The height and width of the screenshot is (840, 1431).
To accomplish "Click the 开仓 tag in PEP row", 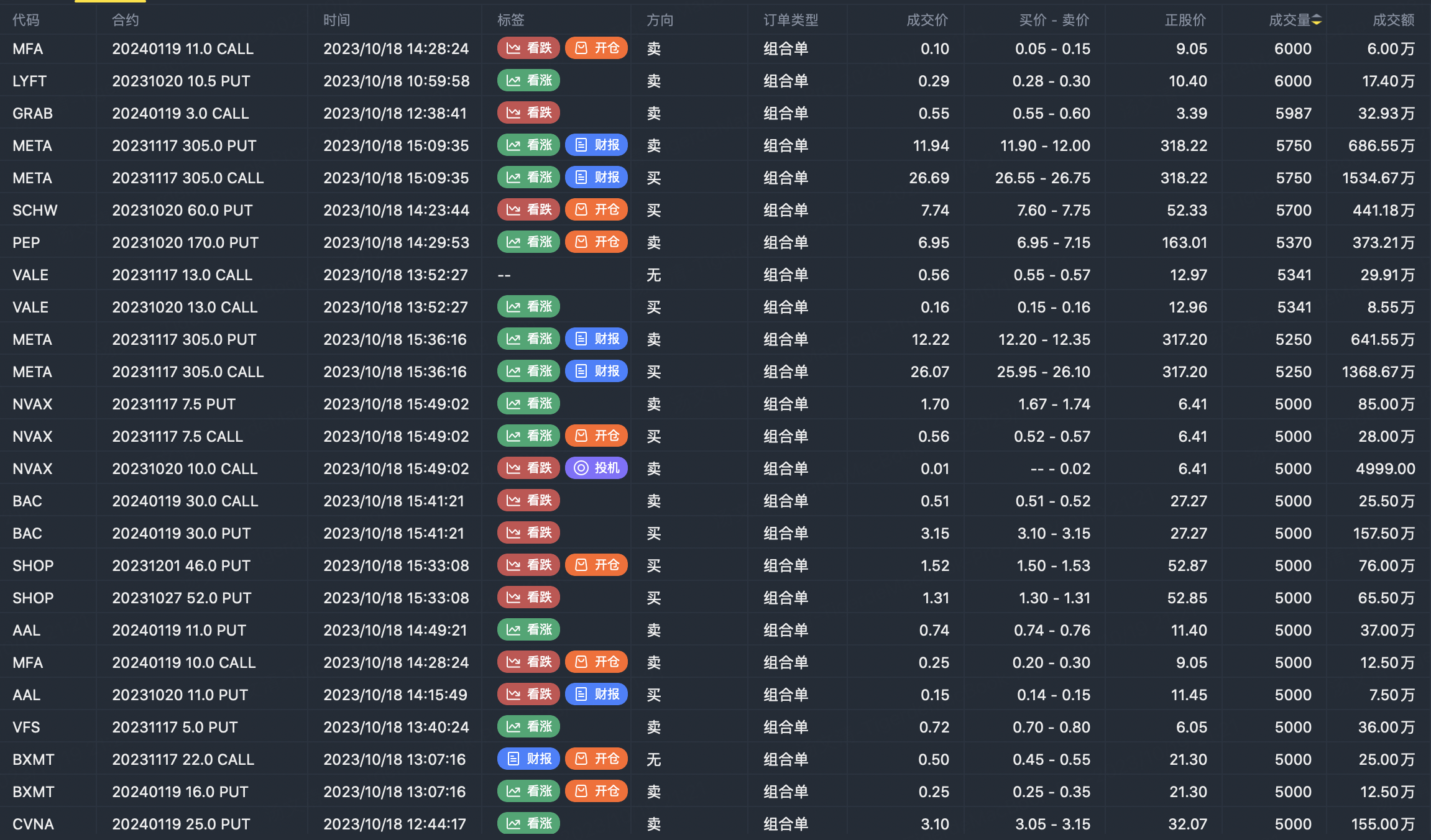I will pos(597,242).
